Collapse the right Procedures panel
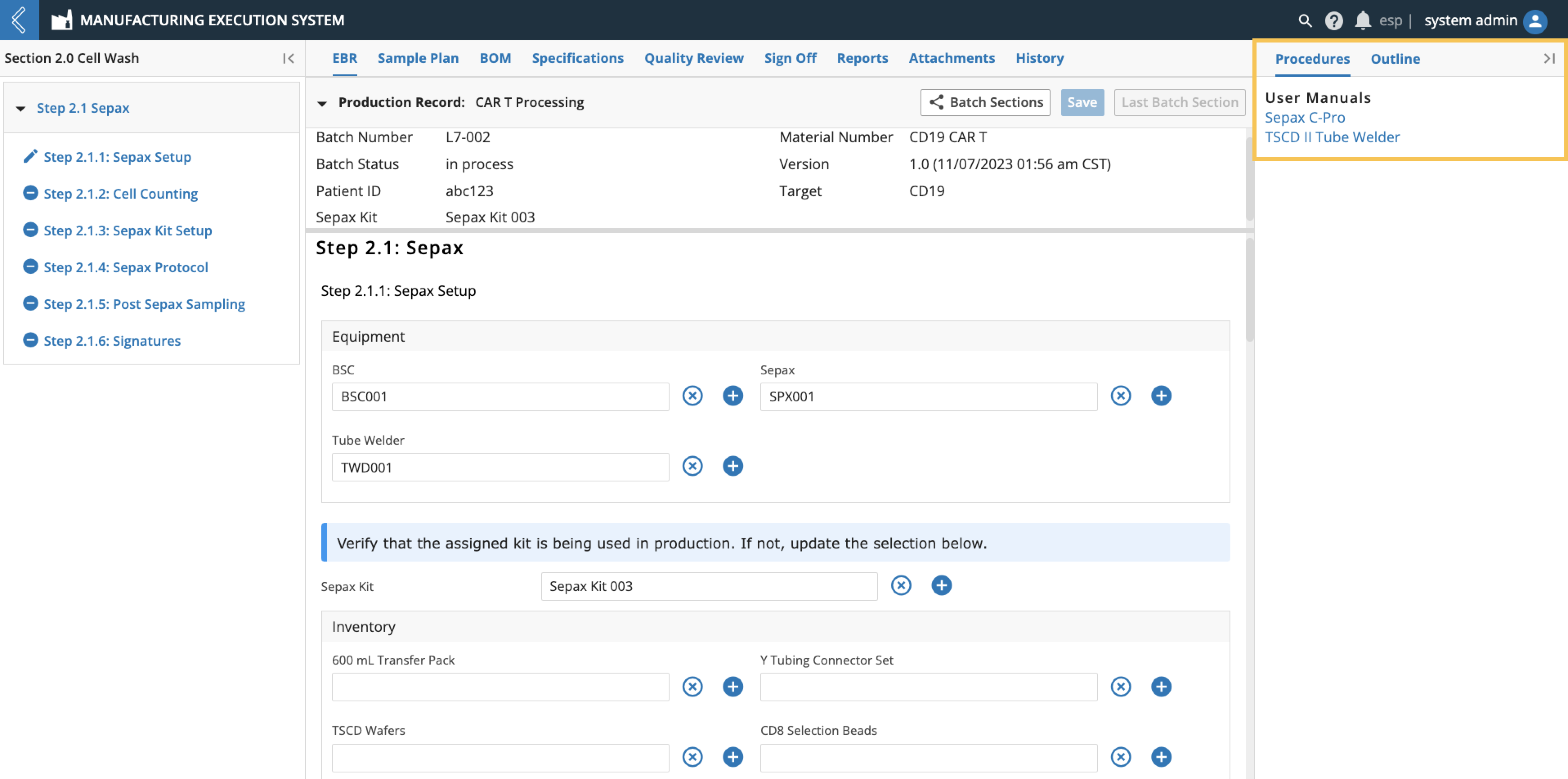Image resolution: width=1568 pixels, height=779 pixels. point(1549,58)
